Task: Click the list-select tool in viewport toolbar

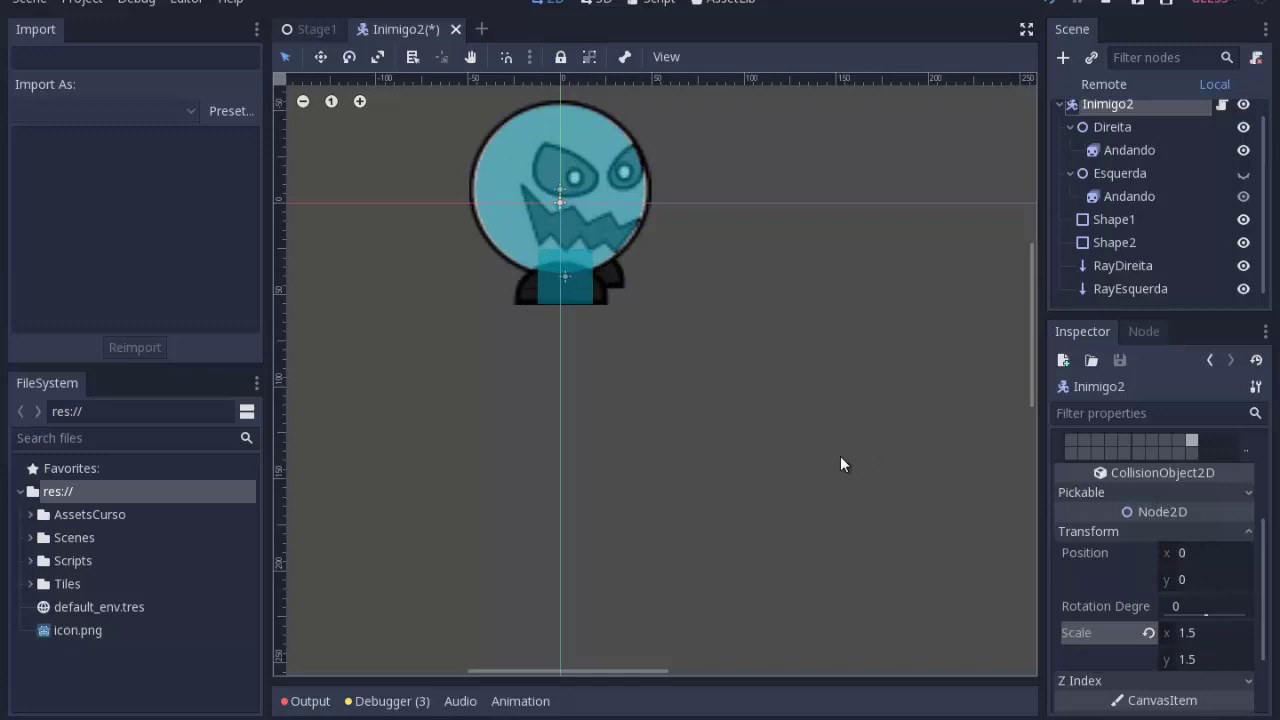Action: pos(412,57)
